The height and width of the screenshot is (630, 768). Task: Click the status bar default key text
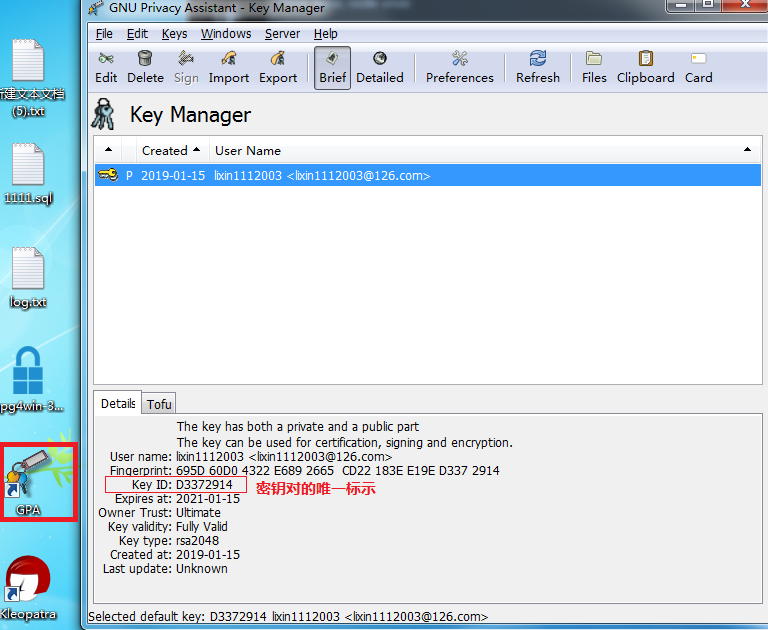[288, 617]
